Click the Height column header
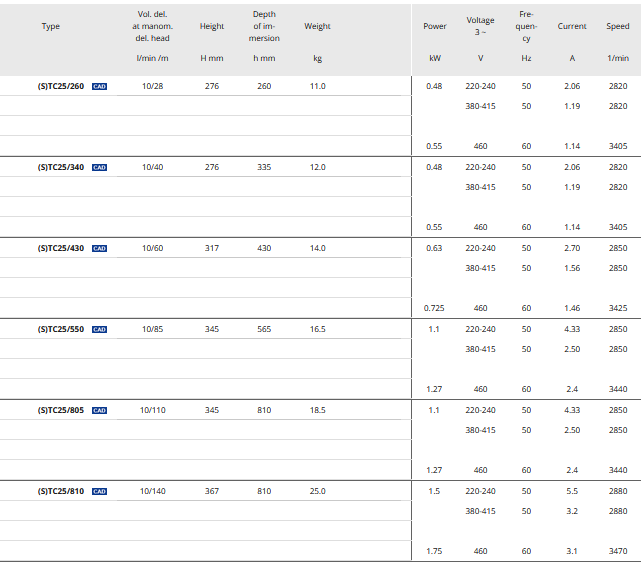644x570 pixels. click(212, 26)
